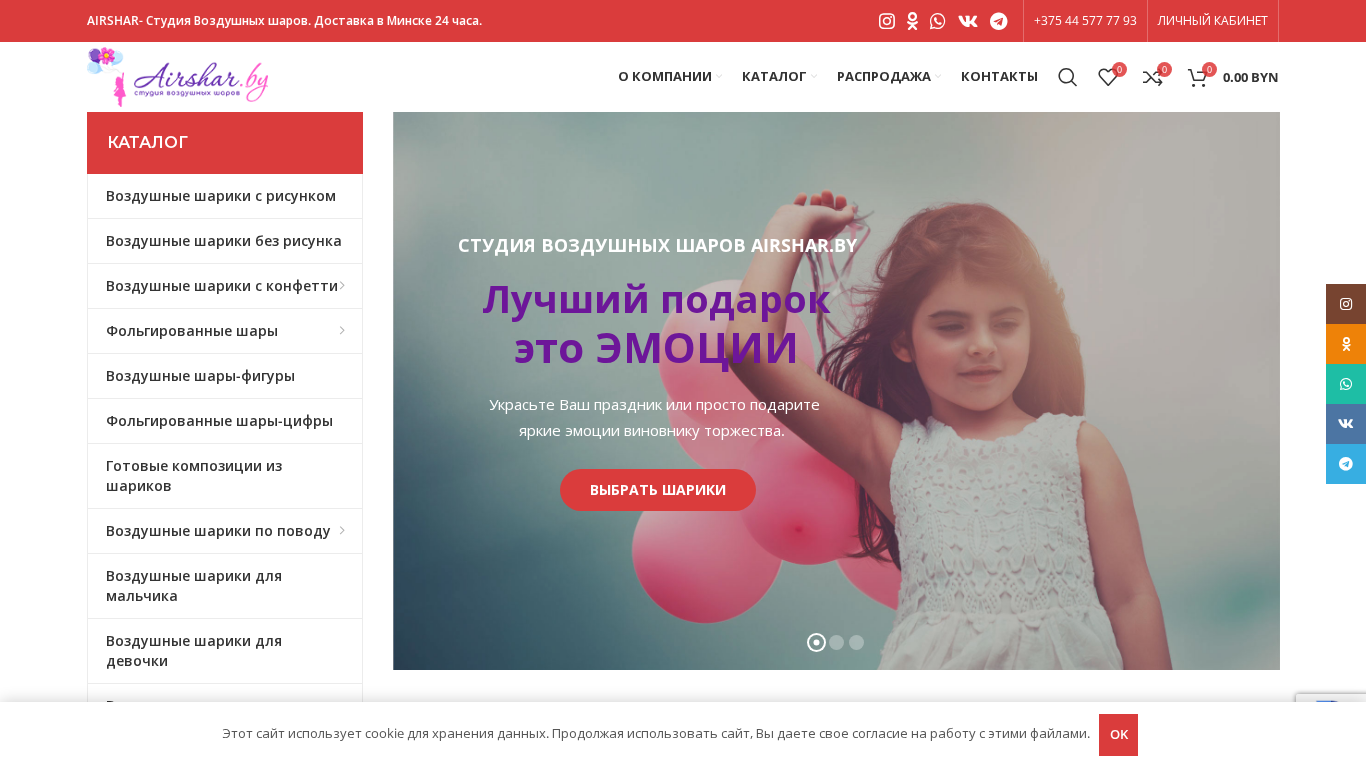Open the compare arrows icon
This screenshot has width=1366, height=768.
(1153, 77)
